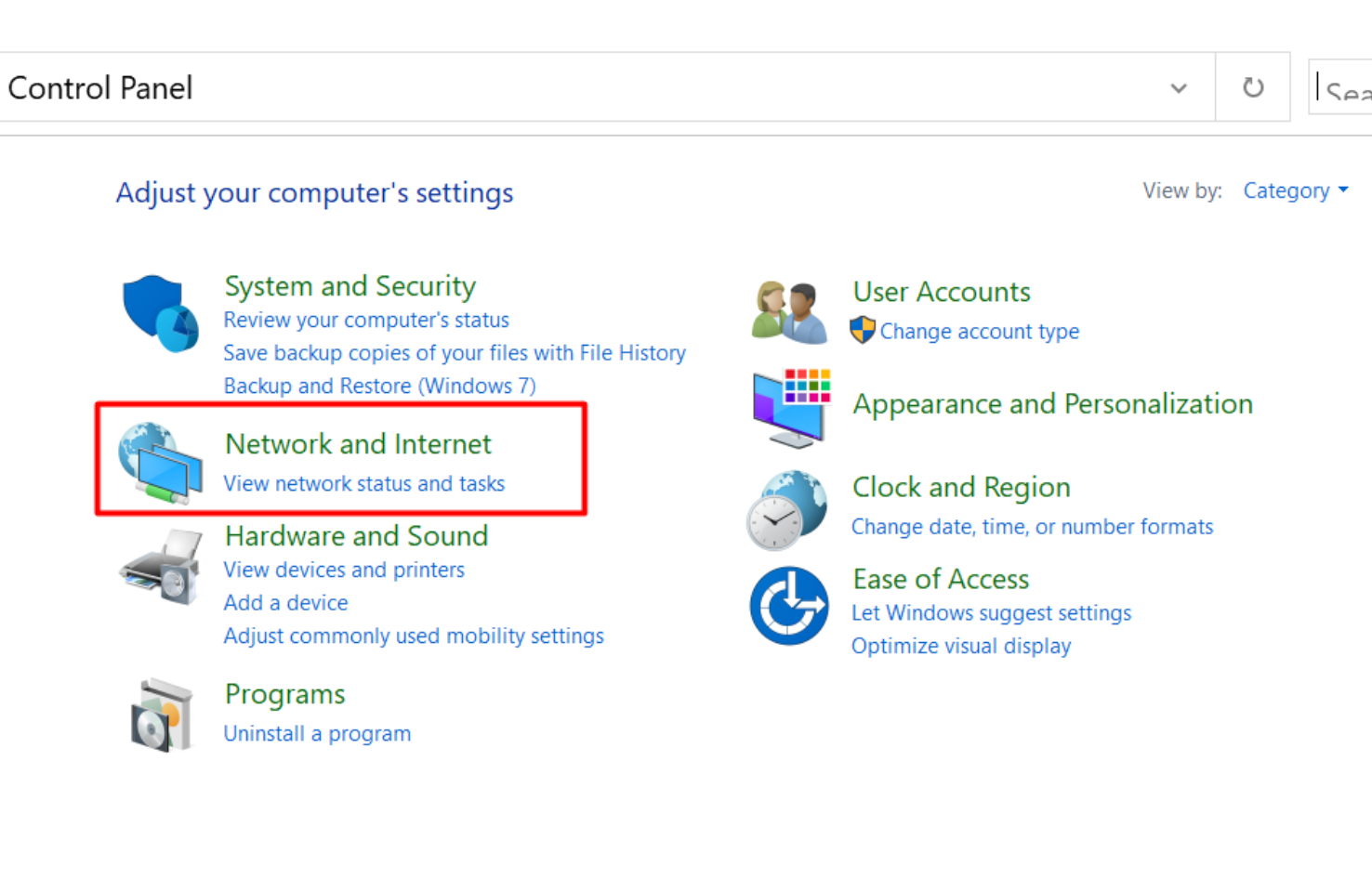Open System and Security

point(349,286)
